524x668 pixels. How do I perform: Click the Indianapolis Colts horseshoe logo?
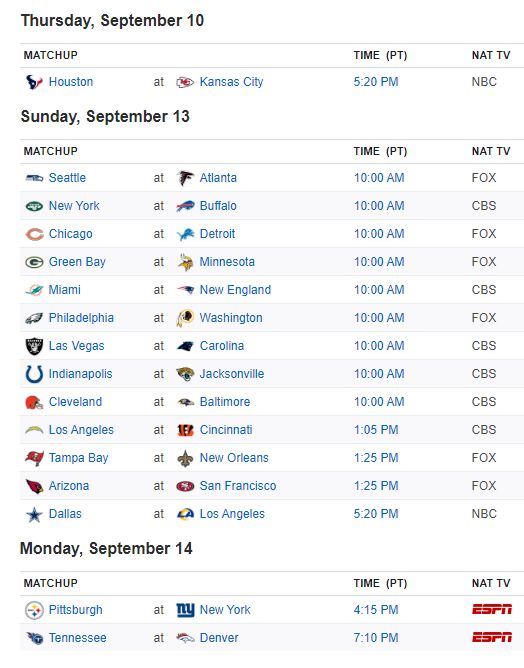coord(34,374)
